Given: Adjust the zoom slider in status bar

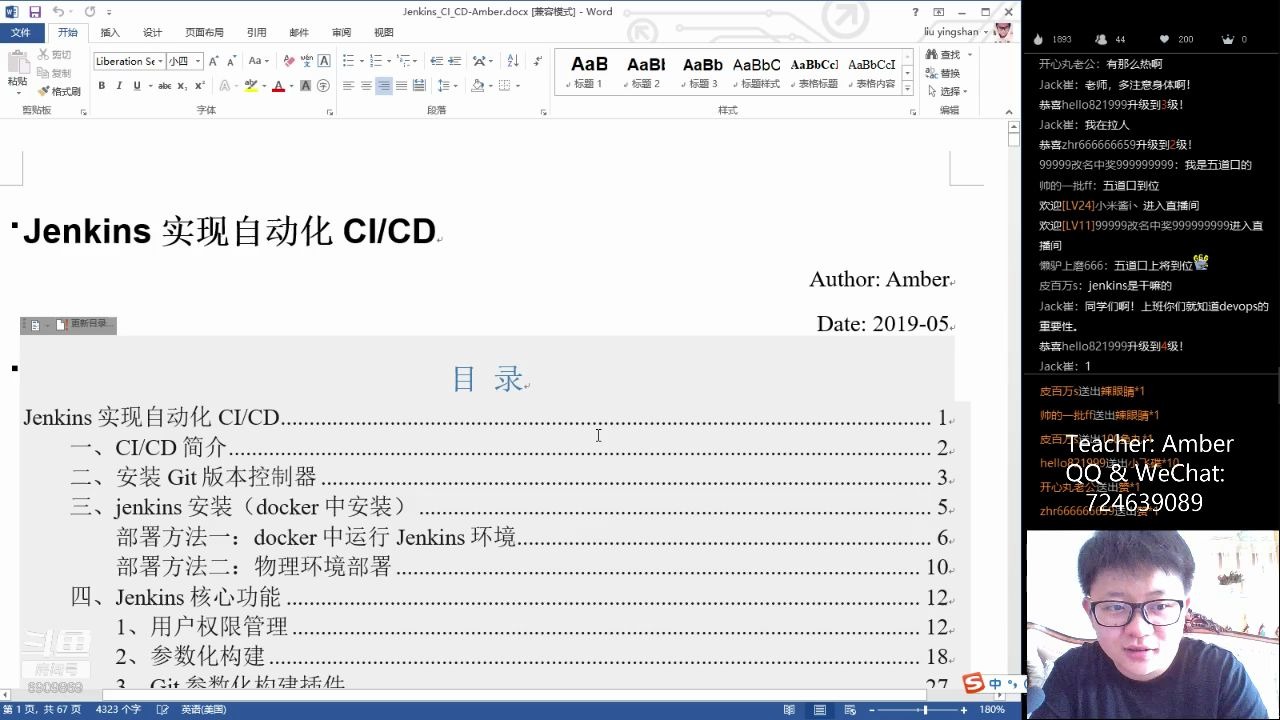Looking at the screenshot, I should coord(925,710).
